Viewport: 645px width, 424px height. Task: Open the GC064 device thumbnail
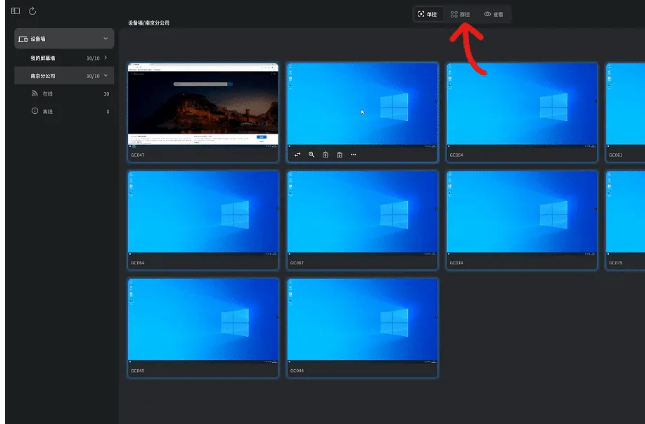click(x=203, y=213)
